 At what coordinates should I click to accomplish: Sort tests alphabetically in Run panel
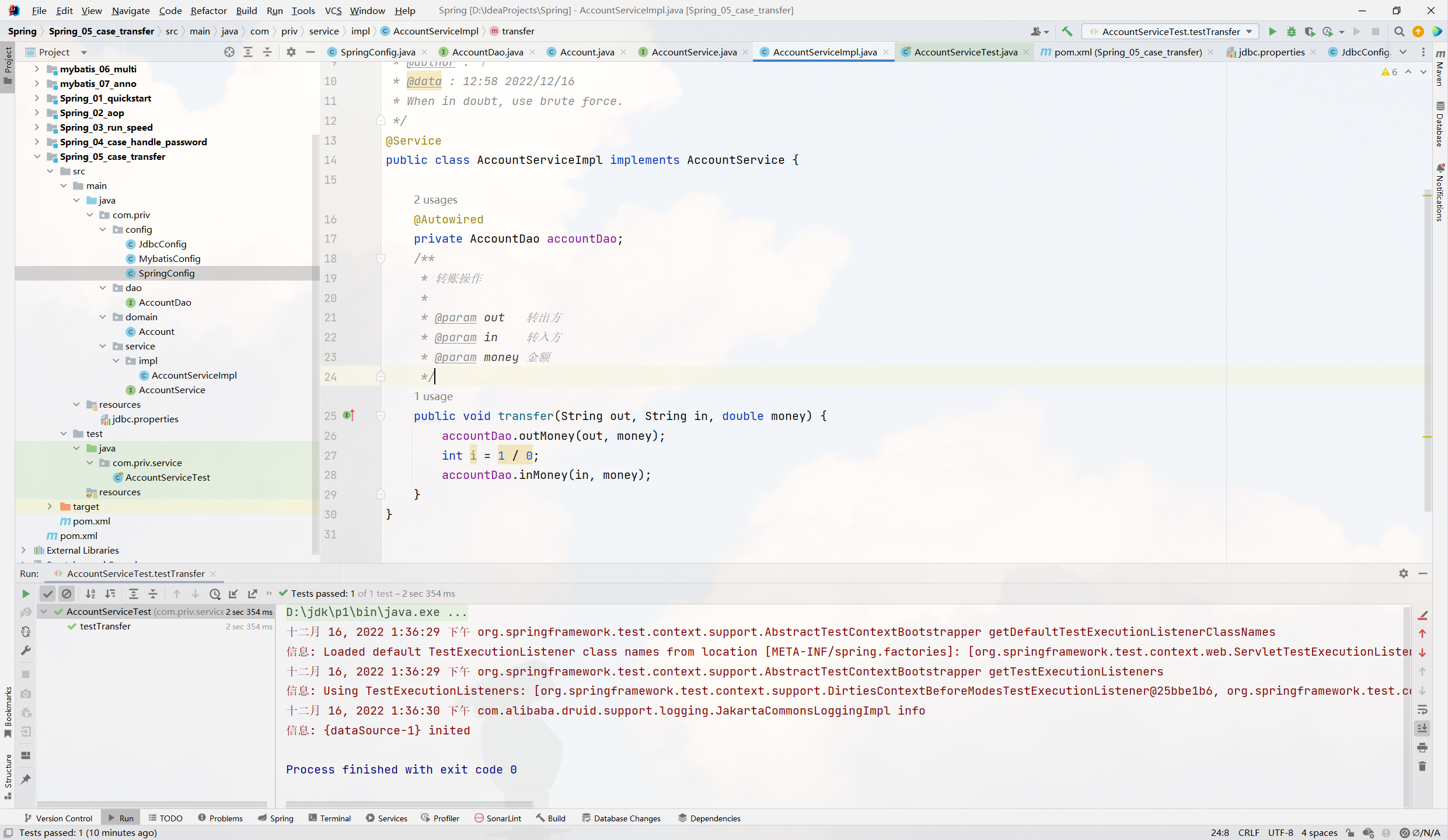[90, 593]
